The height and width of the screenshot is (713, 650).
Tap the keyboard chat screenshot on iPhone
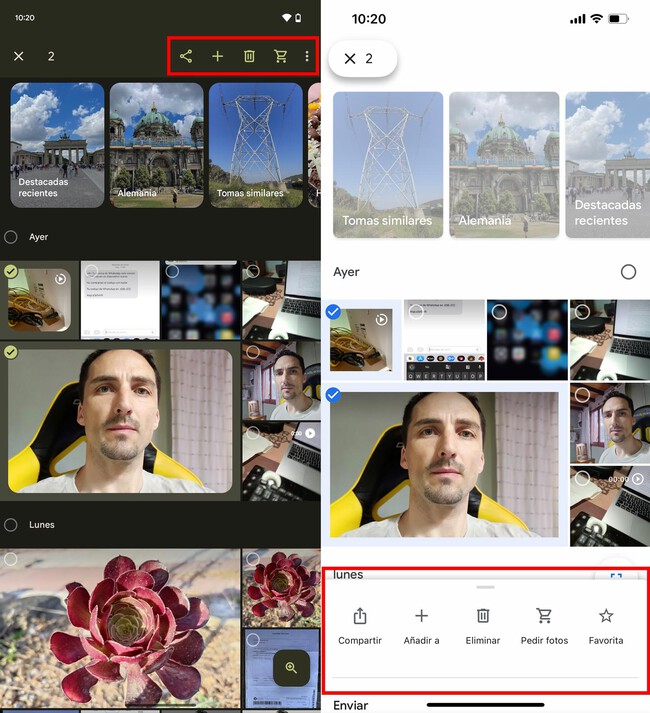pos(444,340)
